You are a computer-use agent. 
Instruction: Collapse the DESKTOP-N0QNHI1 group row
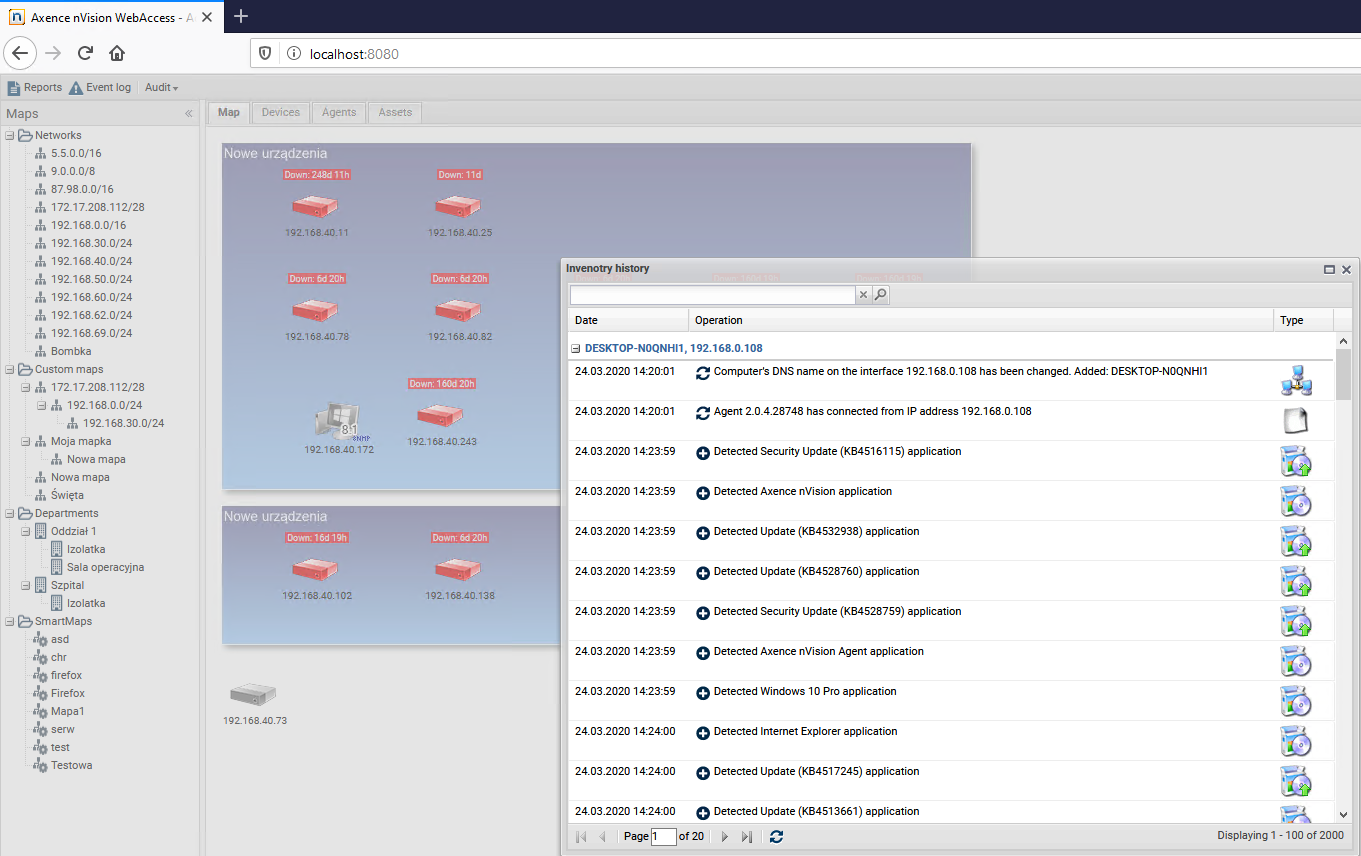point(576,349)
